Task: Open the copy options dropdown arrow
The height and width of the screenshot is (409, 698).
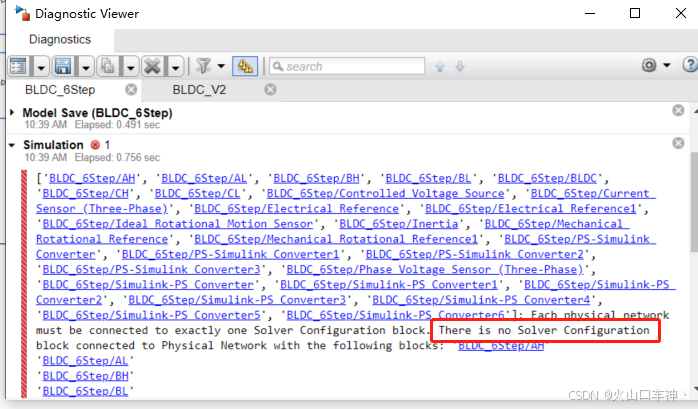Action: coord(130,67)
